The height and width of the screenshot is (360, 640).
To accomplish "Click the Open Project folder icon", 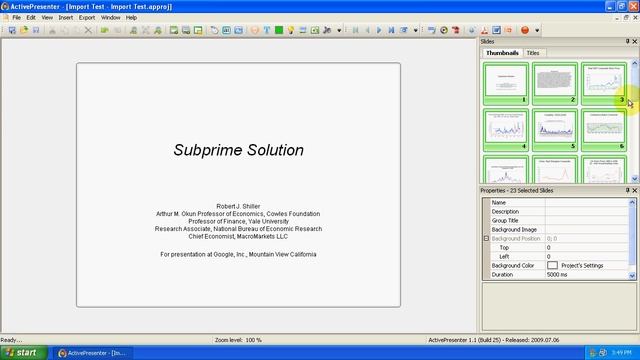I will [x=24, y=30].
